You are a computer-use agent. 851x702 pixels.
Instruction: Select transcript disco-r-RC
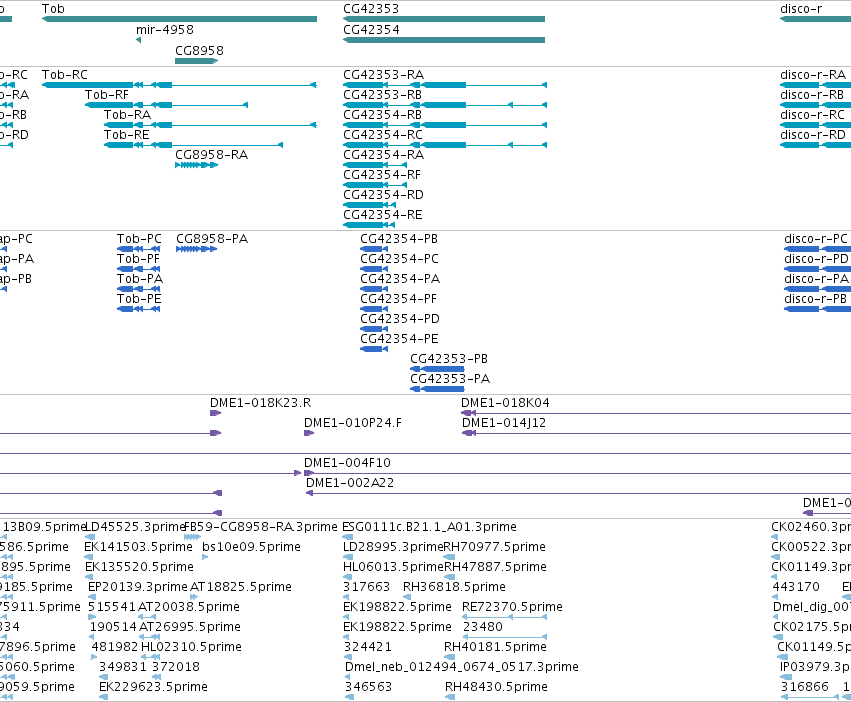[812, 115]
